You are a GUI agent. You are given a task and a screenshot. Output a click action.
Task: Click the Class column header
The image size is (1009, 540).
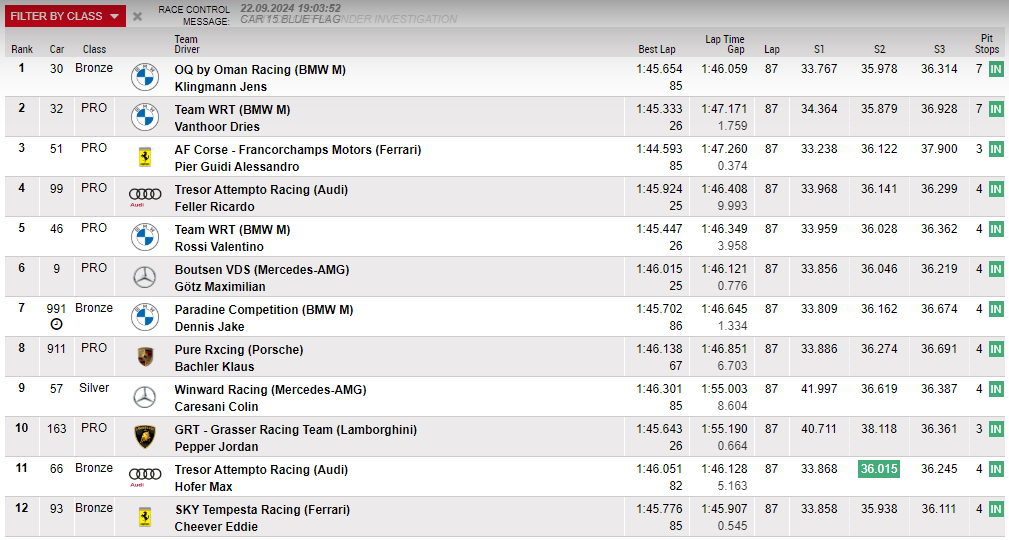[x=94, y=49]
